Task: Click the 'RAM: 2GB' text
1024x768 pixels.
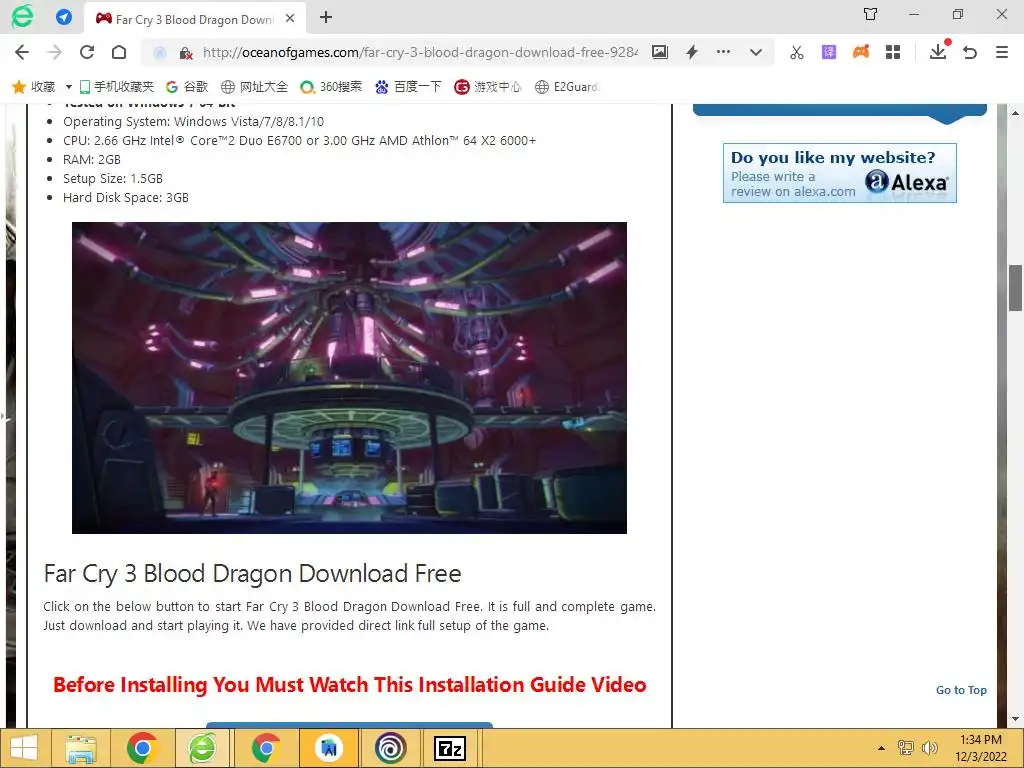Action: pos(91,159)
